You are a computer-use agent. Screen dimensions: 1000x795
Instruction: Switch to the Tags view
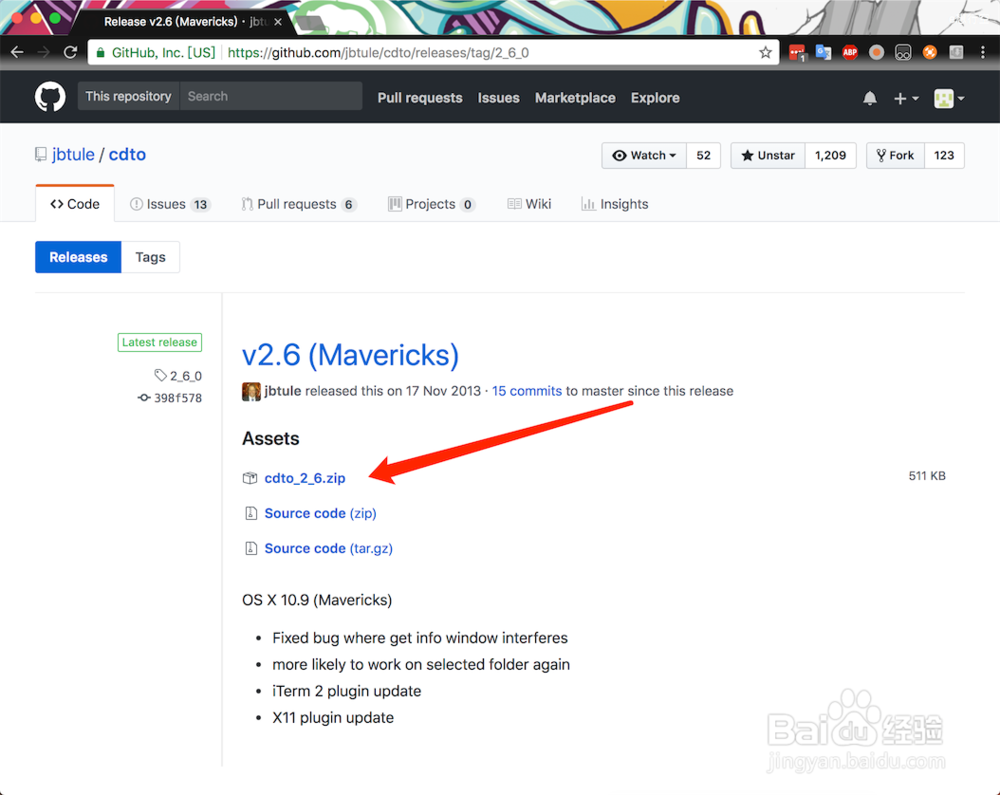[x=151, y=257]
